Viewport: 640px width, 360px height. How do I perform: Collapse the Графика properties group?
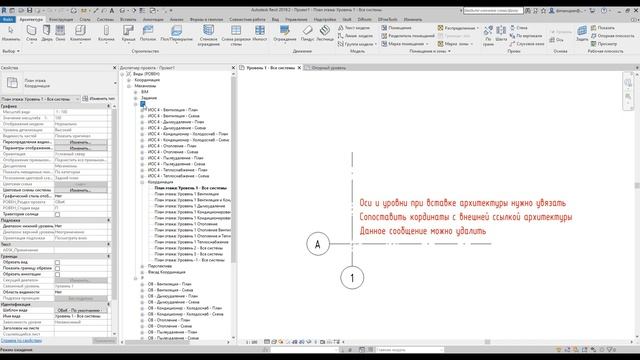coord(109,106)
